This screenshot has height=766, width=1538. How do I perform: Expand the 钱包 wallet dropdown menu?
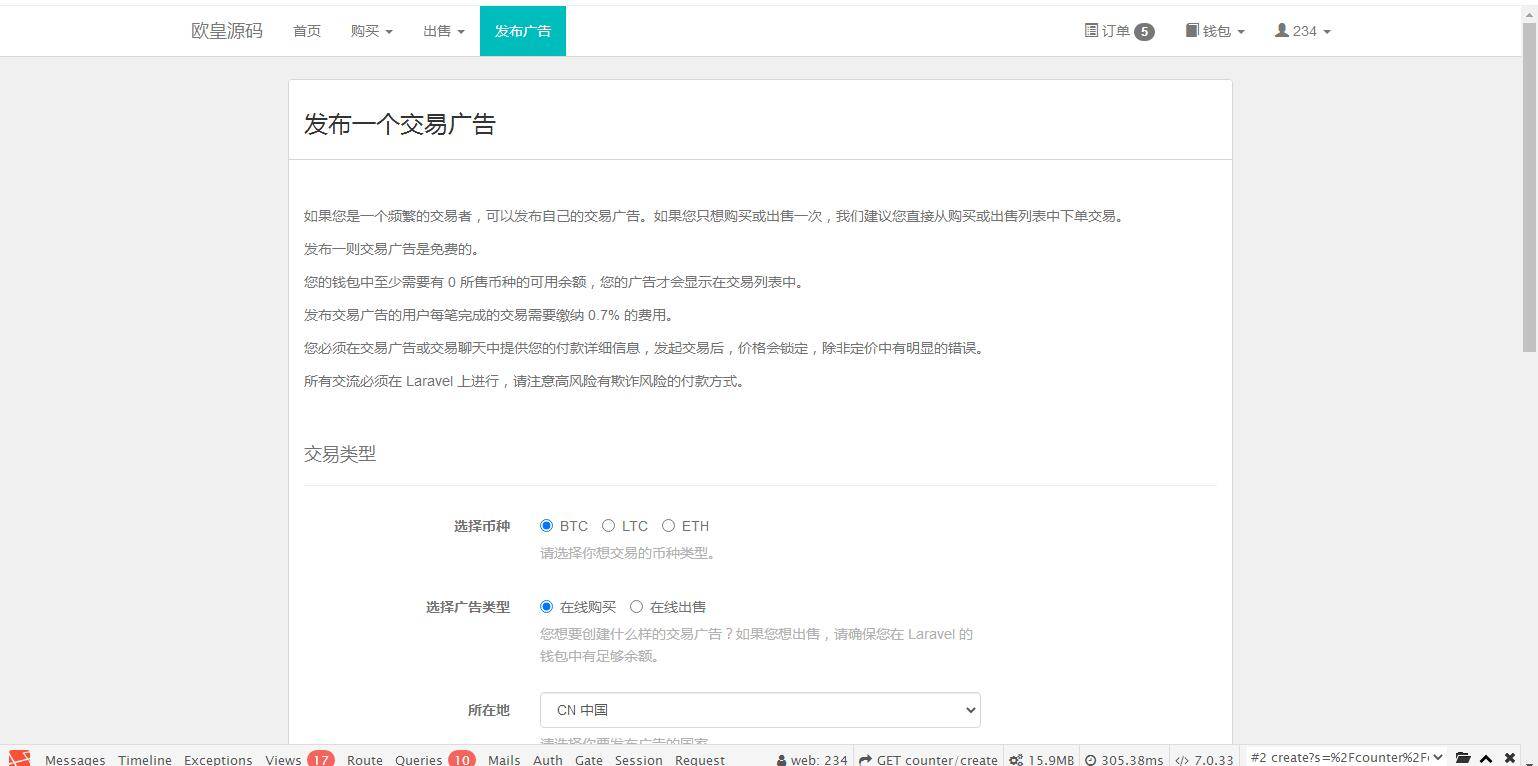tap(1214, 31)
